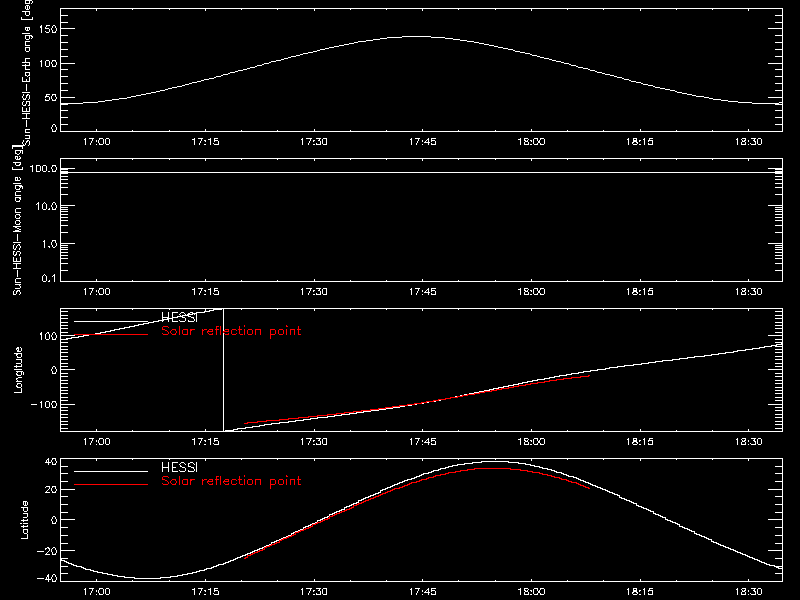Click 17:45 time label under the Longitude plot
This screenshot has height=600, width=800.
(422, 442)
